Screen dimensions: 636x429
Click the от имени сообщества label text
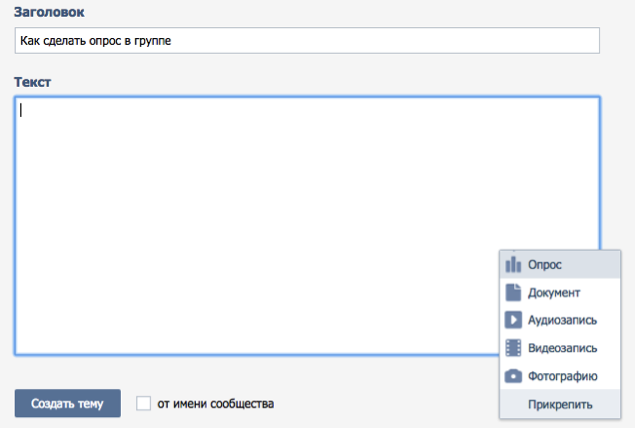click(215, 404)
